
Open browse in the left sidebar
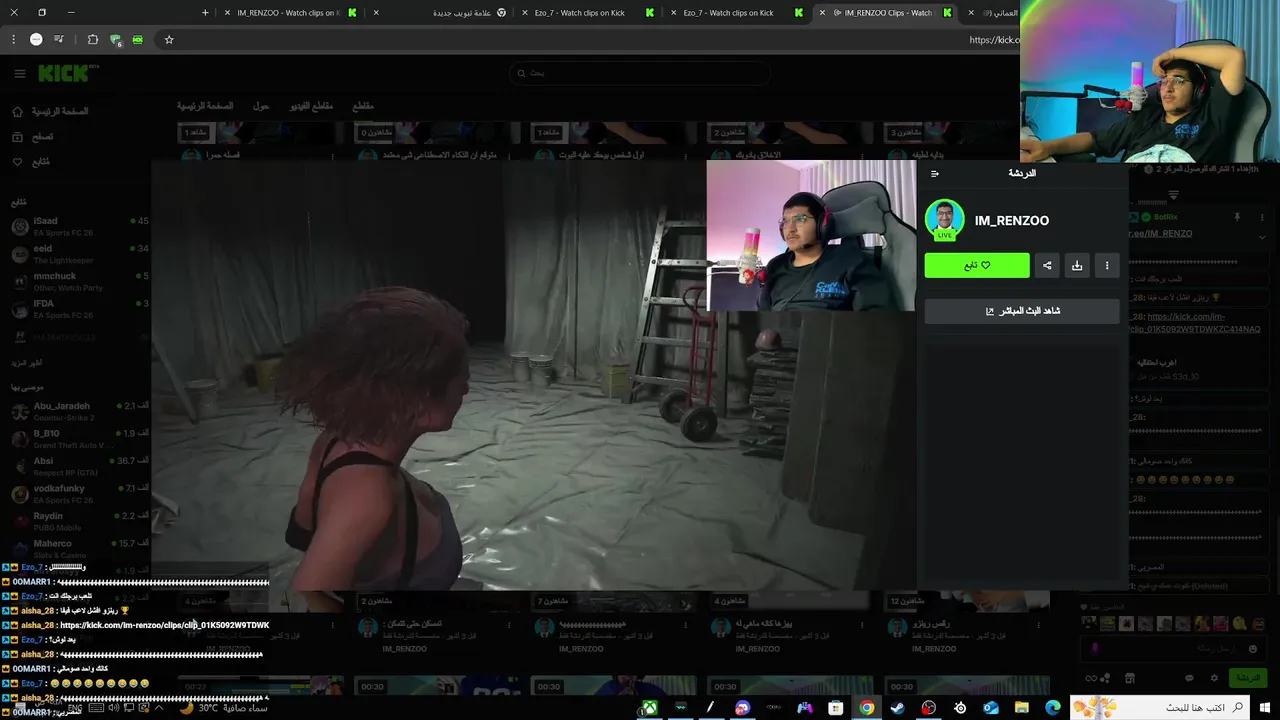(32, 137)
